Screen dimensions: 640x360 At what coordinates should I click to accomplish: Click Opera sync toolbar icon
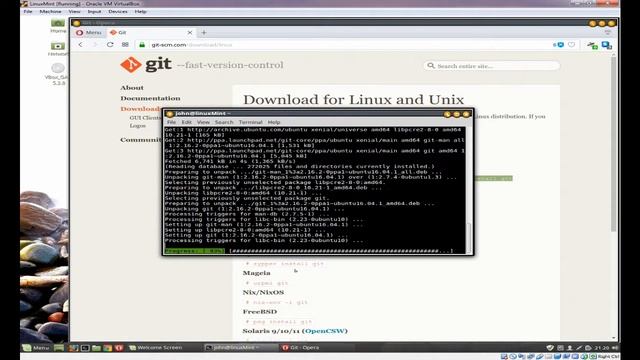pos(592,45)
